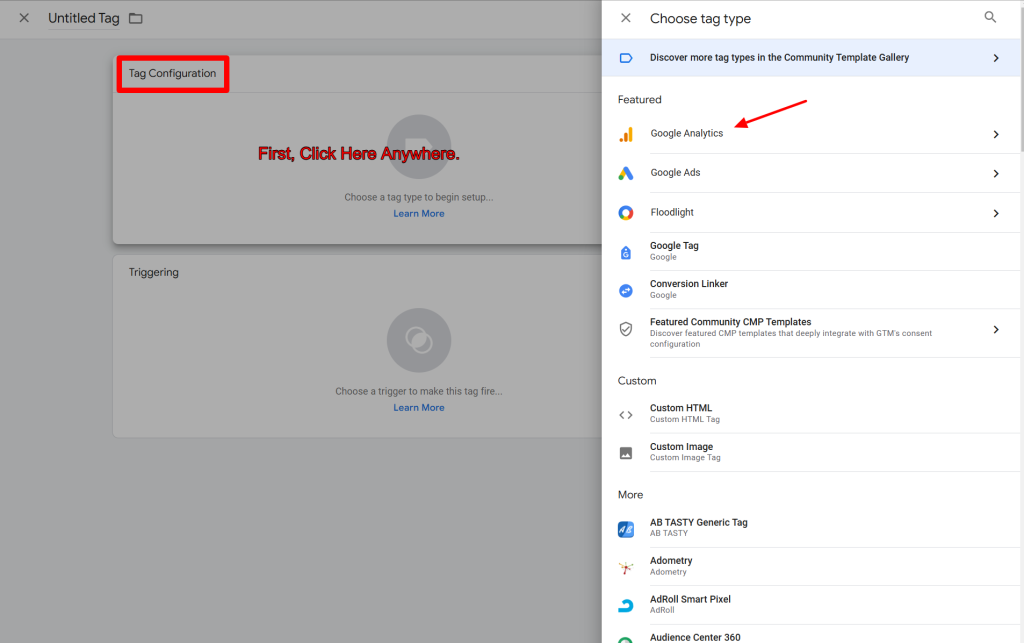Image resolution: width=1024 pixels, height=643 pixels.
Task: Click the Google Tag icon
Action: (x=627, y=250)
